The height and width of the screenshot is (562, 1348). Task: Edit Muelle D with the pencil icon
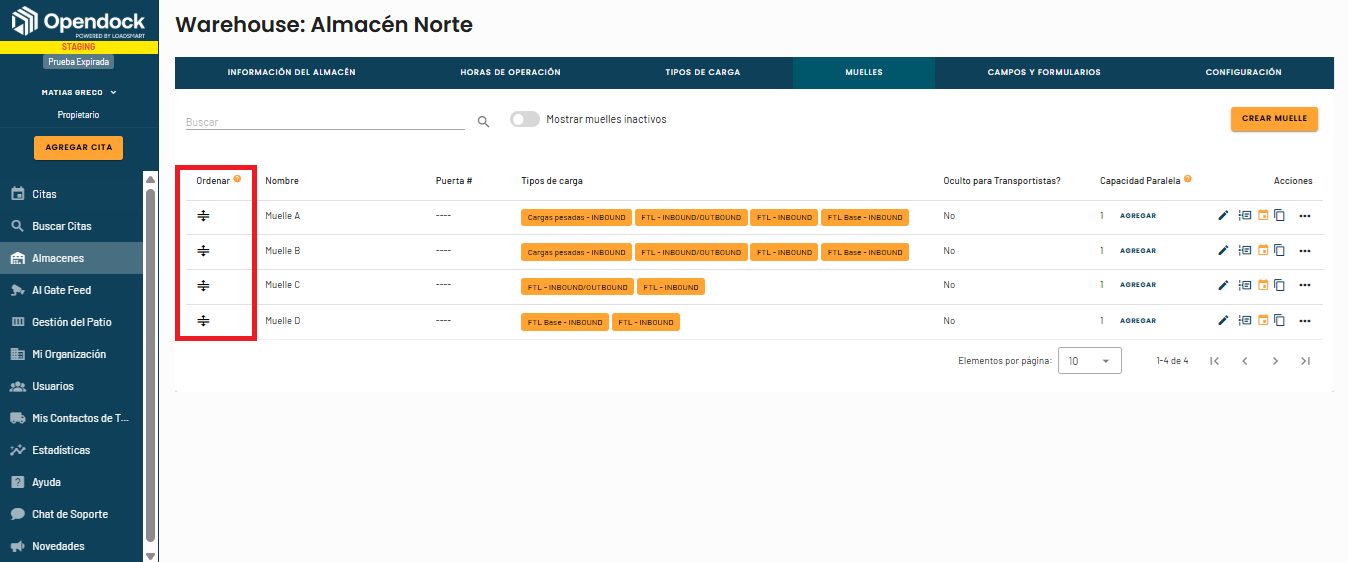[x=1223, y=320]
